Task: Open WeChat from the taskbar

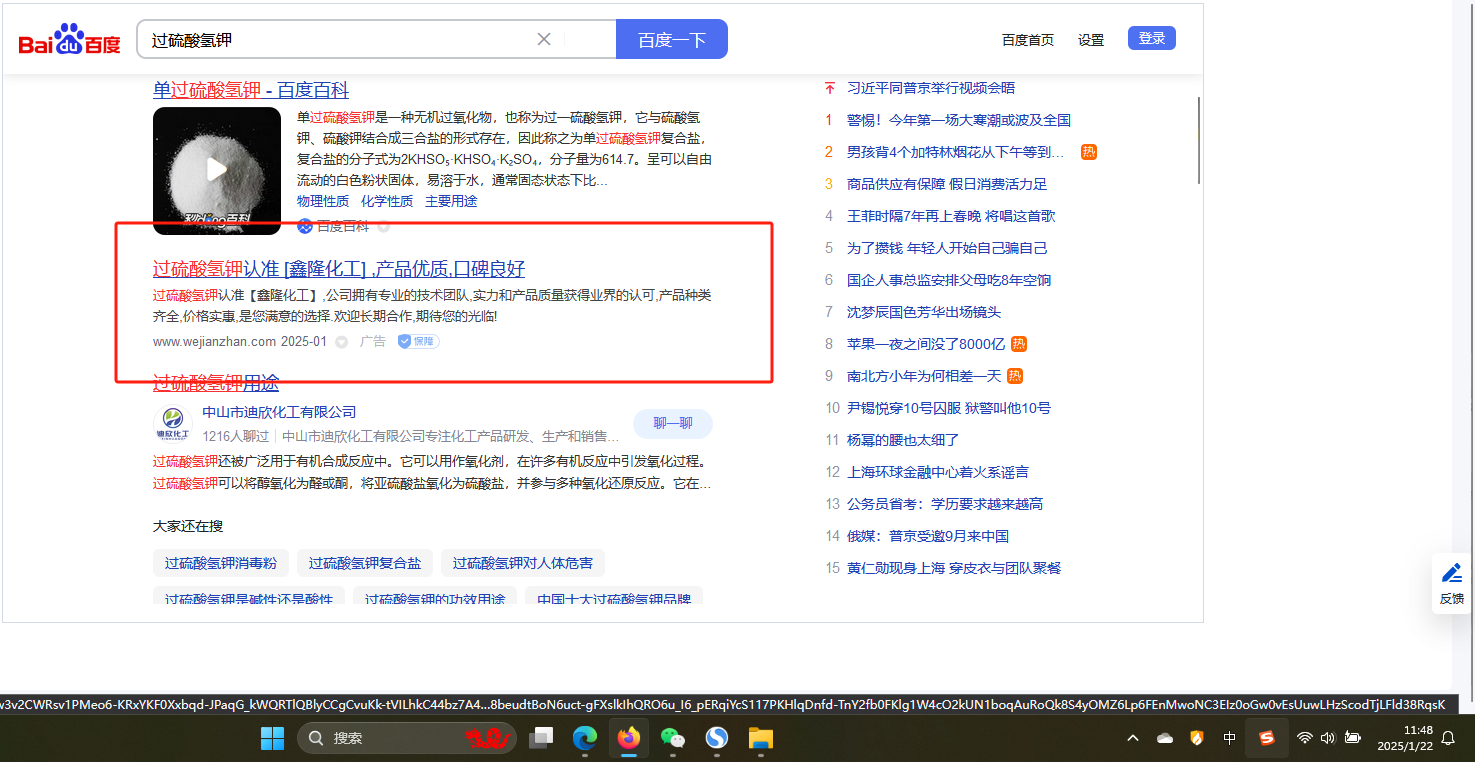Action: [673, 739]
